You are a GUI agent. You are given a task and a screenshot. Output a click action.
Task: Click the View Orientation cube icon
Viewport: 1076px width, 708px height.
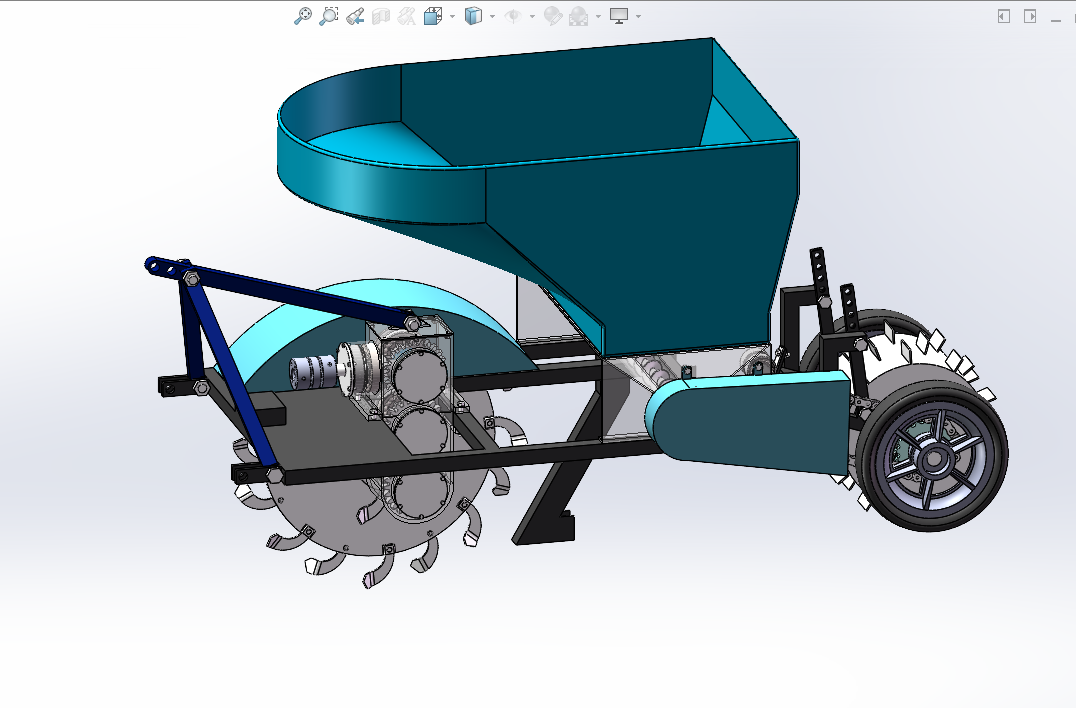click(432, 16)
